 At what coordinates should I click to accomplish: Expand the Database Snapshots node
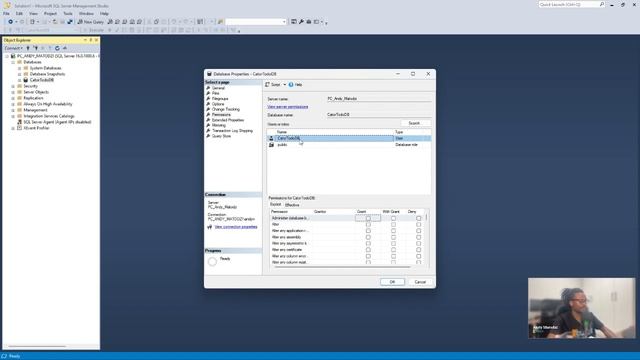point(19,74)
